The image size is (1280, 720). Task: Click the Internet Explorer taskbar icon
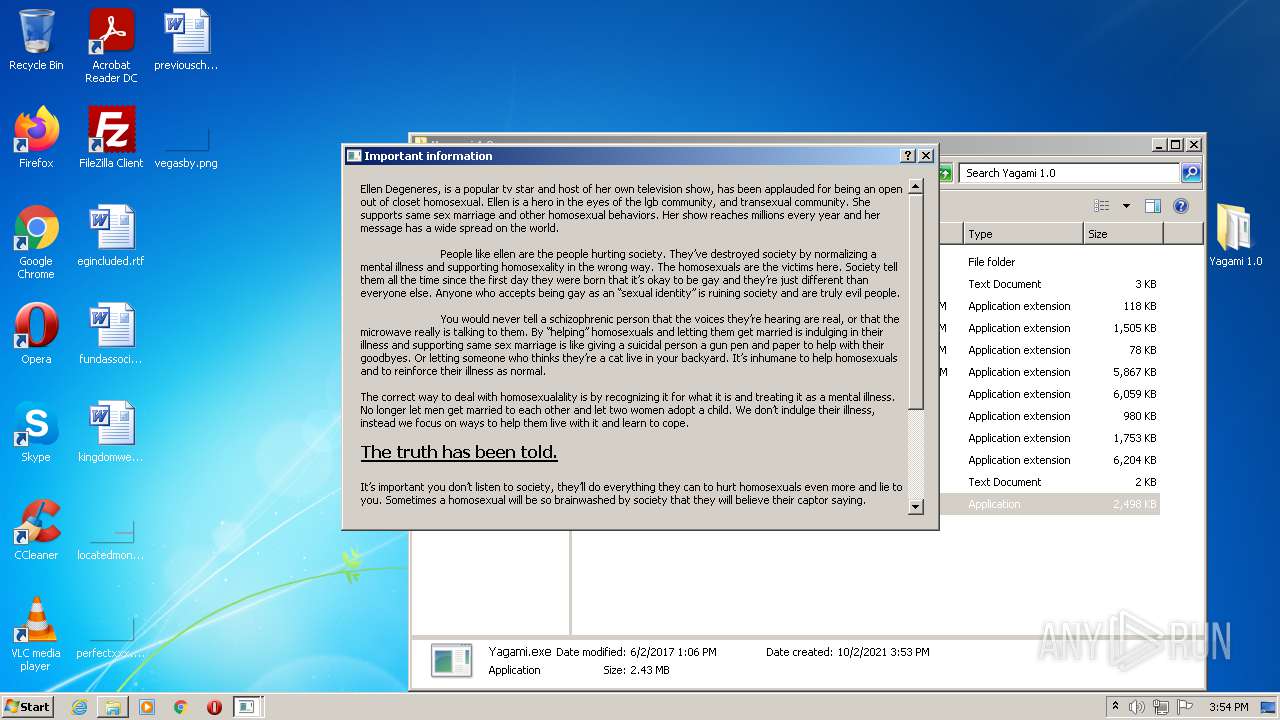click(x=79, y=707)
